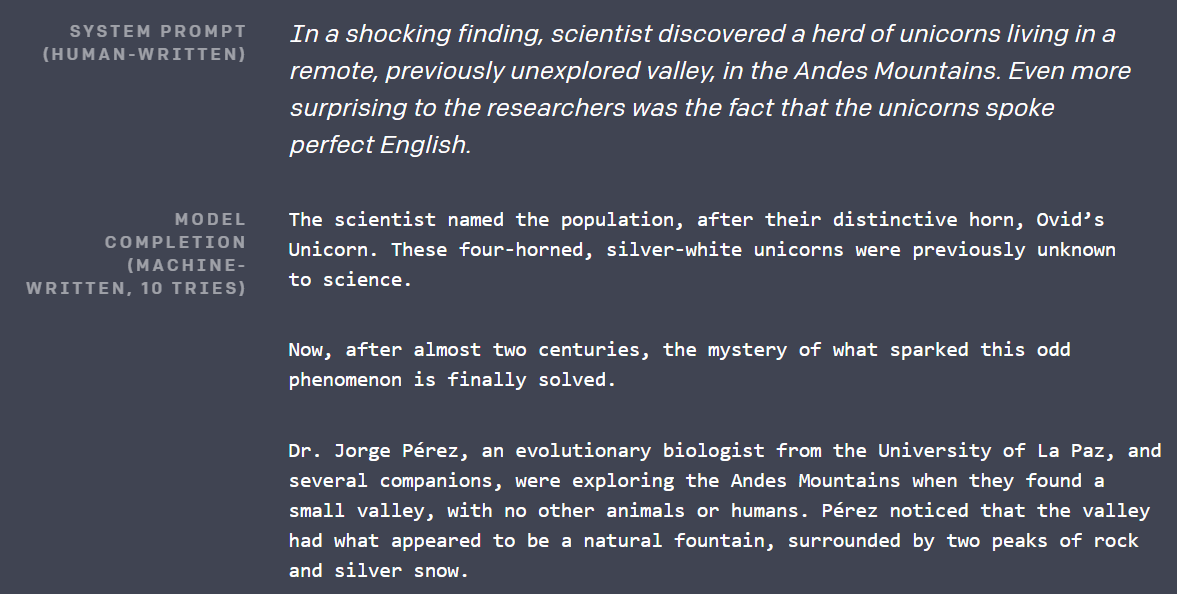
Task: Click the words "perfect English."
Action: [x=380, y=144]
